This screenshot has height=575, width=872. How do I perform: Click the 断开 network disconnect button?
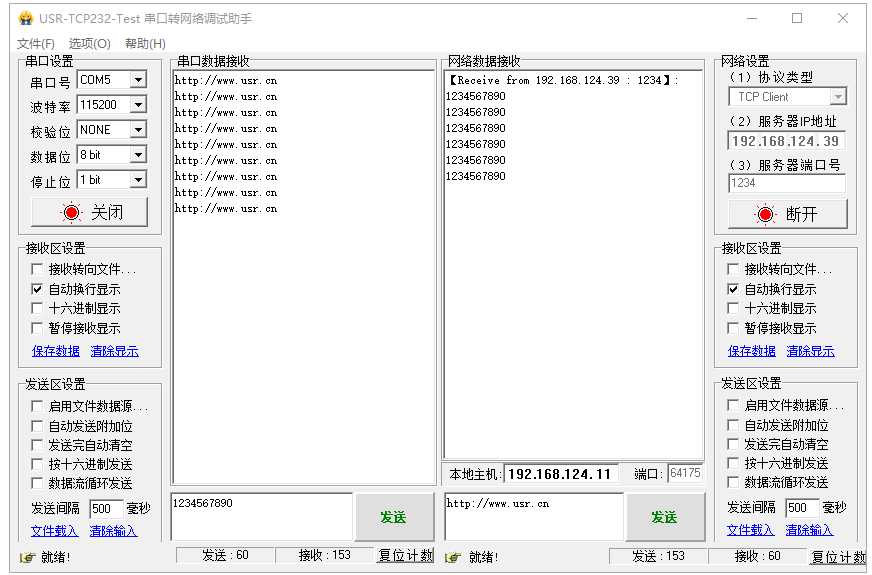[x=787, y=214]
